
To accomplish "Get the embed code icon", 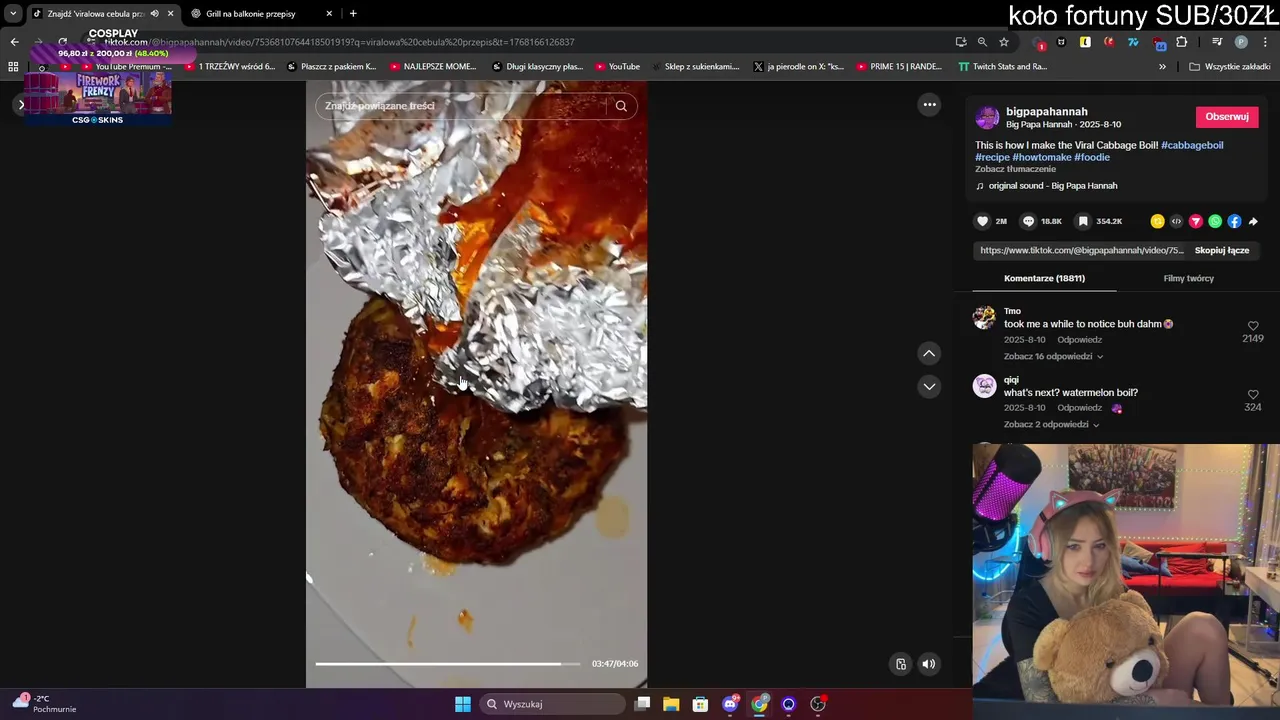I will point(1176,221).
